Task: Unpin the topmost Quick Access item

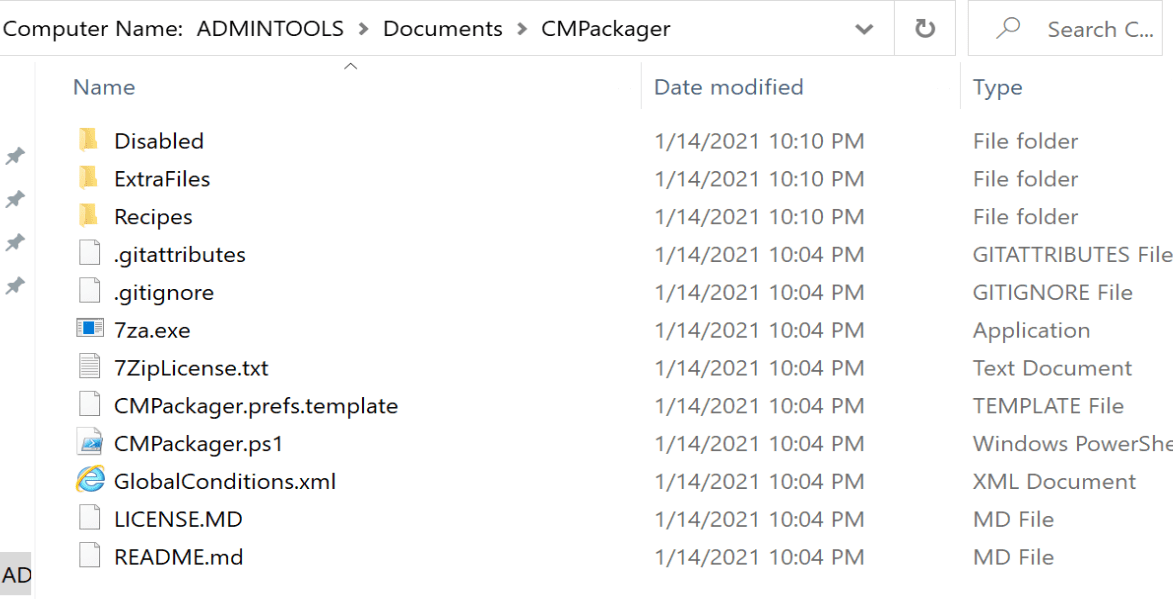Action: [14, 155]
